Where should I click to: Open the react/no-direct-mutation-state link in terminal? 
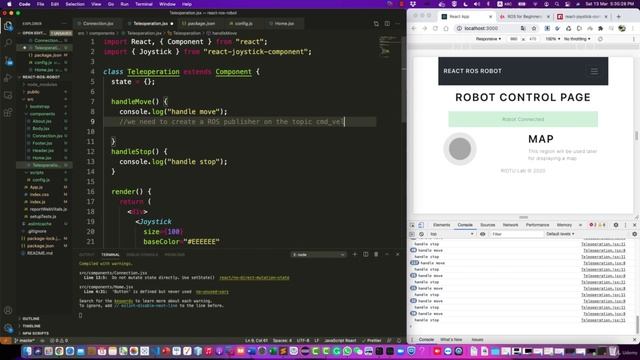254,278
